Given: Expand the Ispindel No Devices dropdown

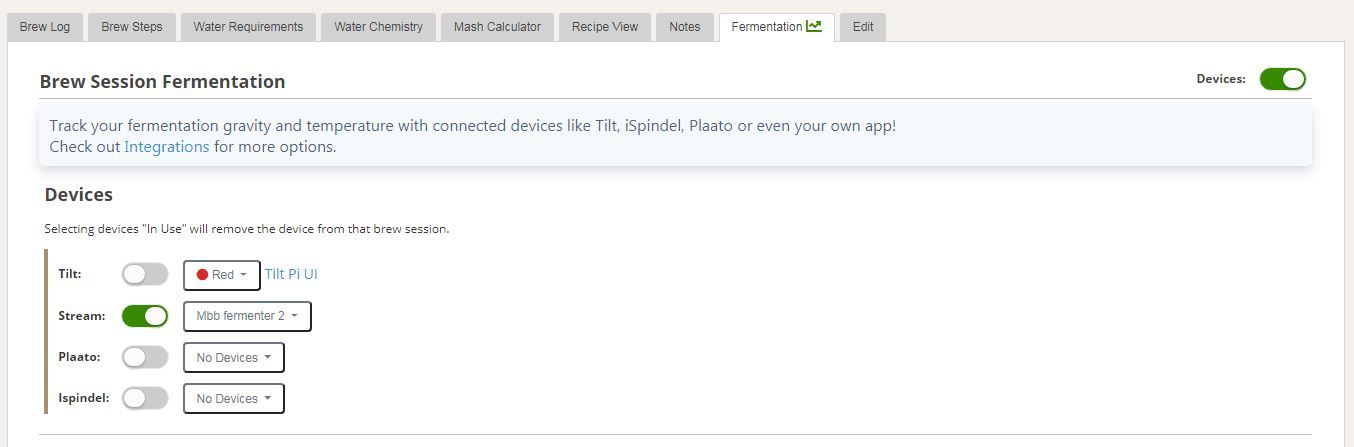Looking at the screenshot, I should pos(234,398).
